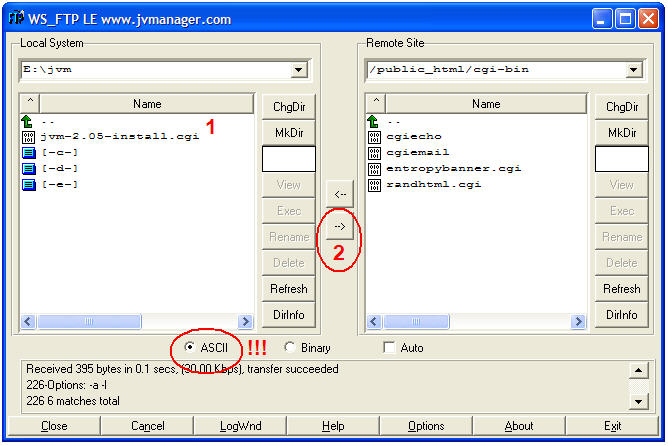Click the upload arrow button (-->)
Image resolution: width=668 pixels, height=446 pixels.
tap(340, 226)
